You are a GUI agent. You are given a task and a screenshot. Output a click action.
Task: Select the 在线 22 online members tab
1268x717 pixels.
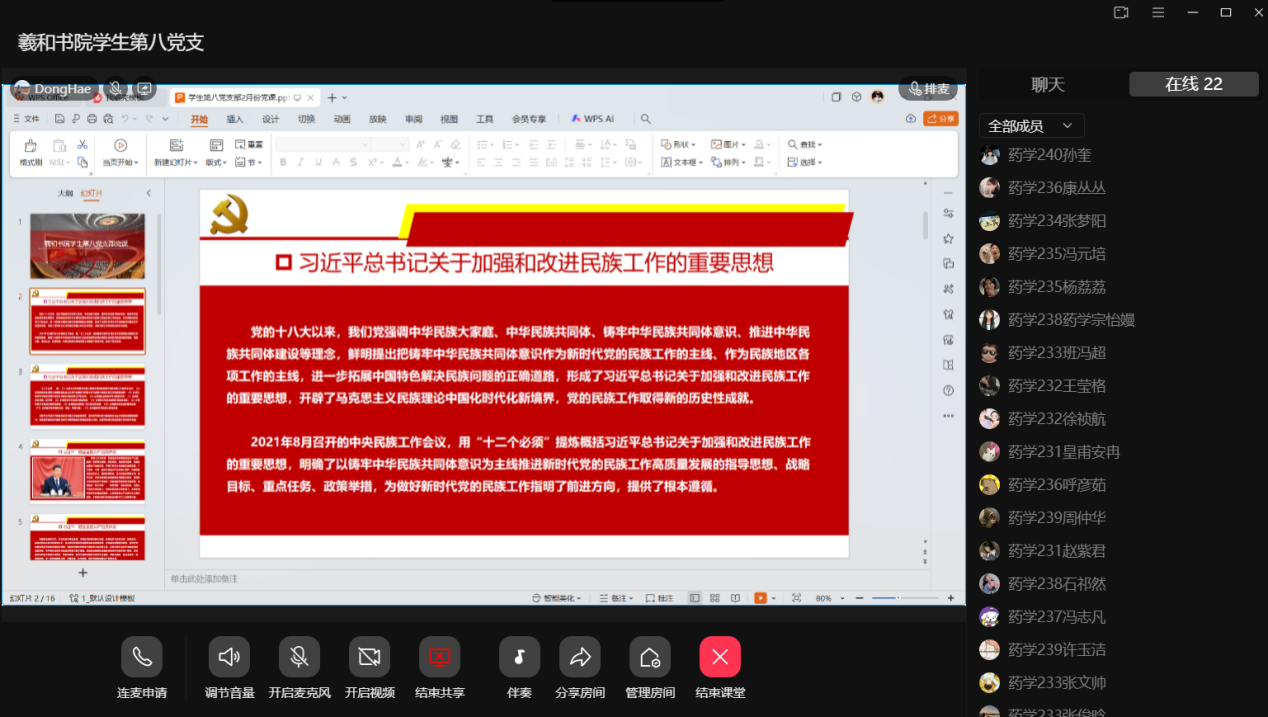[x=1193, y=85]
